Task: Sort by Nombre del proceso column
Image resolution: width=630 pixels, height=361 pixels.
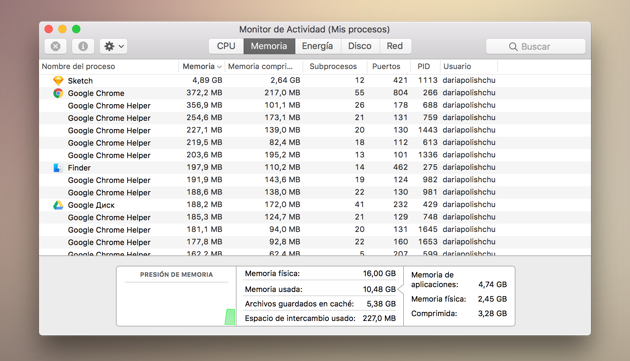Action: (78, 66)
